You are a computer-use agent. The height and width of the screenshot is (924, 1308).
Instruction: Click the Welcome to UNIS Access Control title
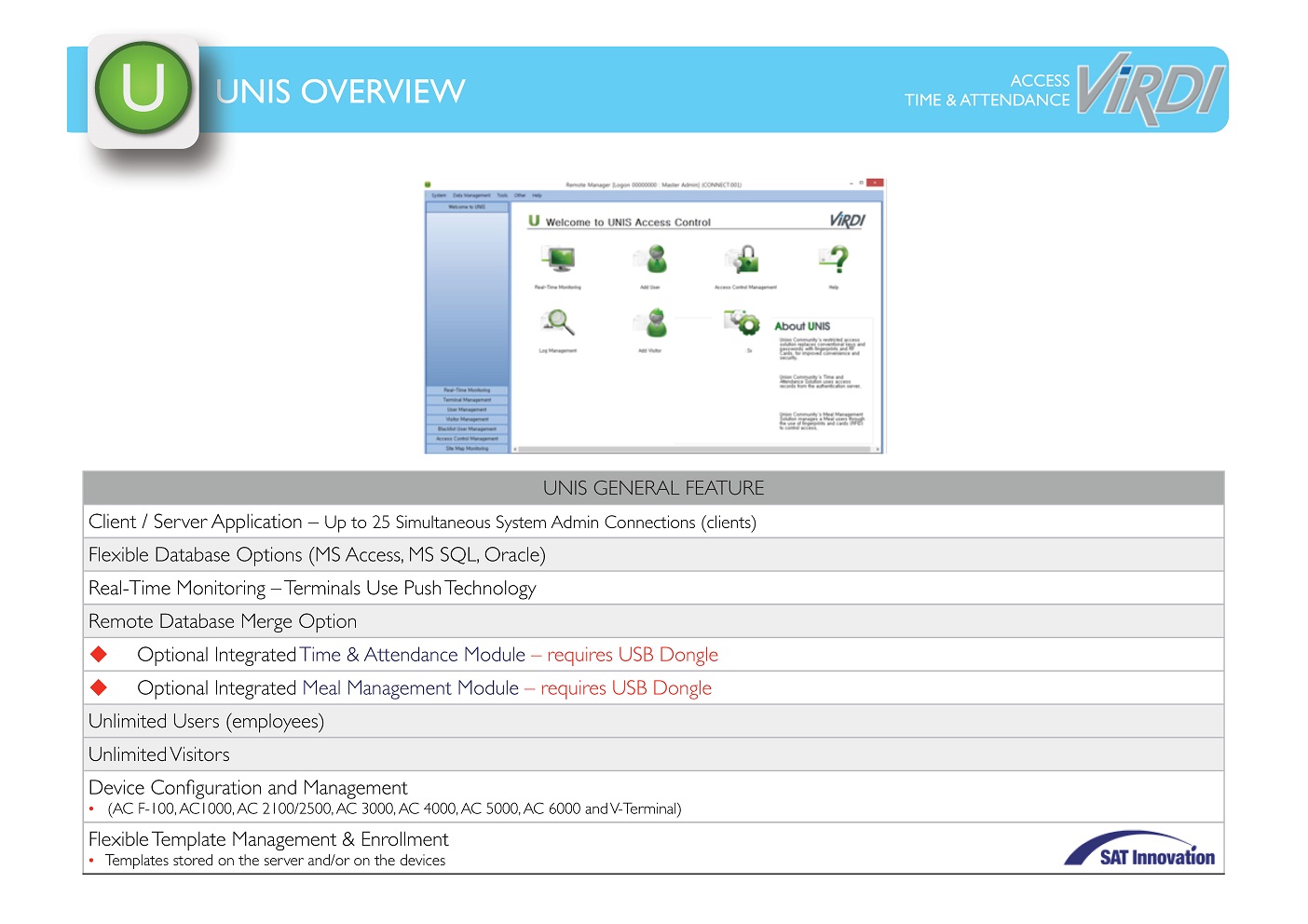[x=628, y=223]
